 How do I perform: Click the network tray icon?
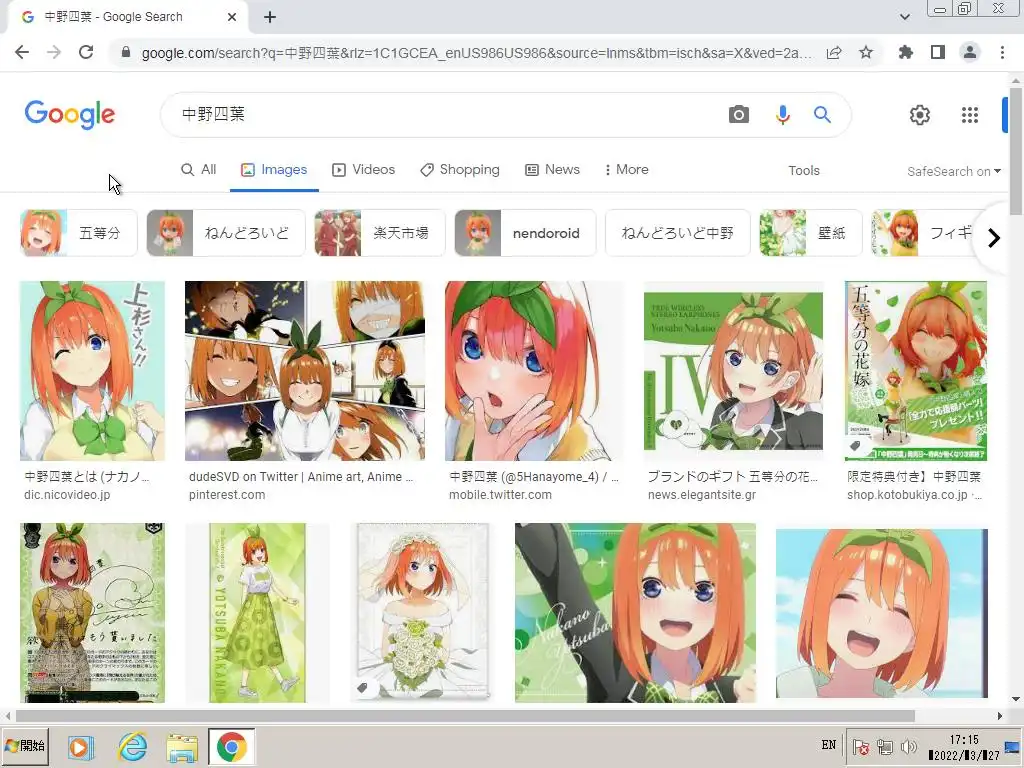click(x=885, y=747)
